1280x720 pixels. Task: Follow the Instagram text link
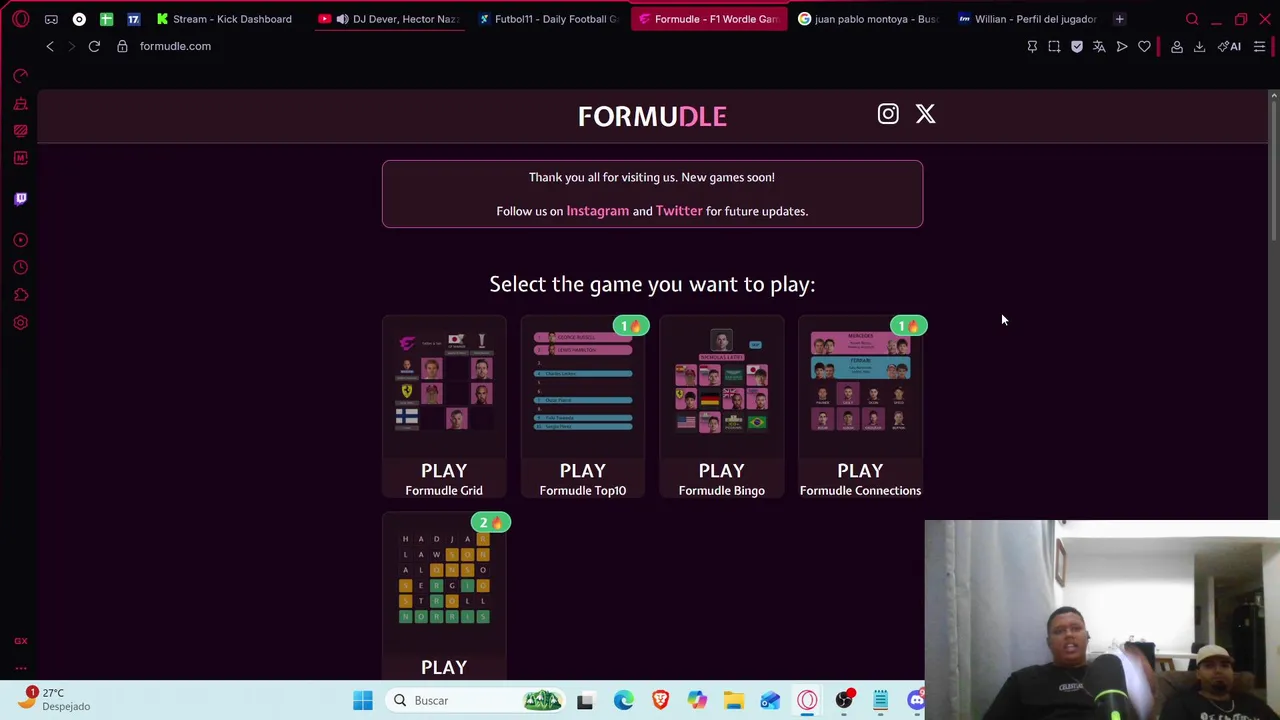[x=598, y=211]
